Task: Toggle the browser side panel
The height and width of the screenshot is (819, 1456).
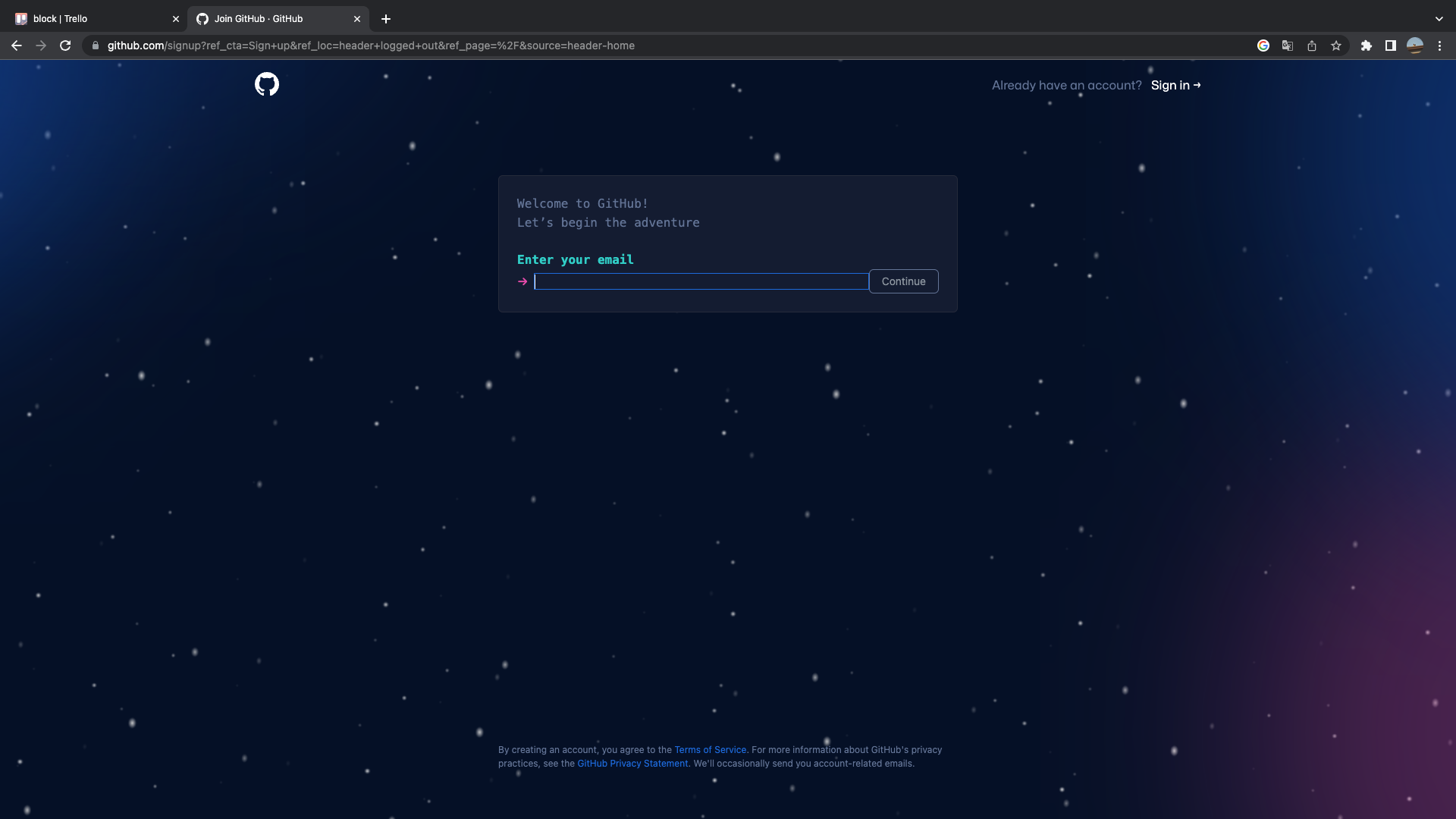Action: (x=1391, y=45)
